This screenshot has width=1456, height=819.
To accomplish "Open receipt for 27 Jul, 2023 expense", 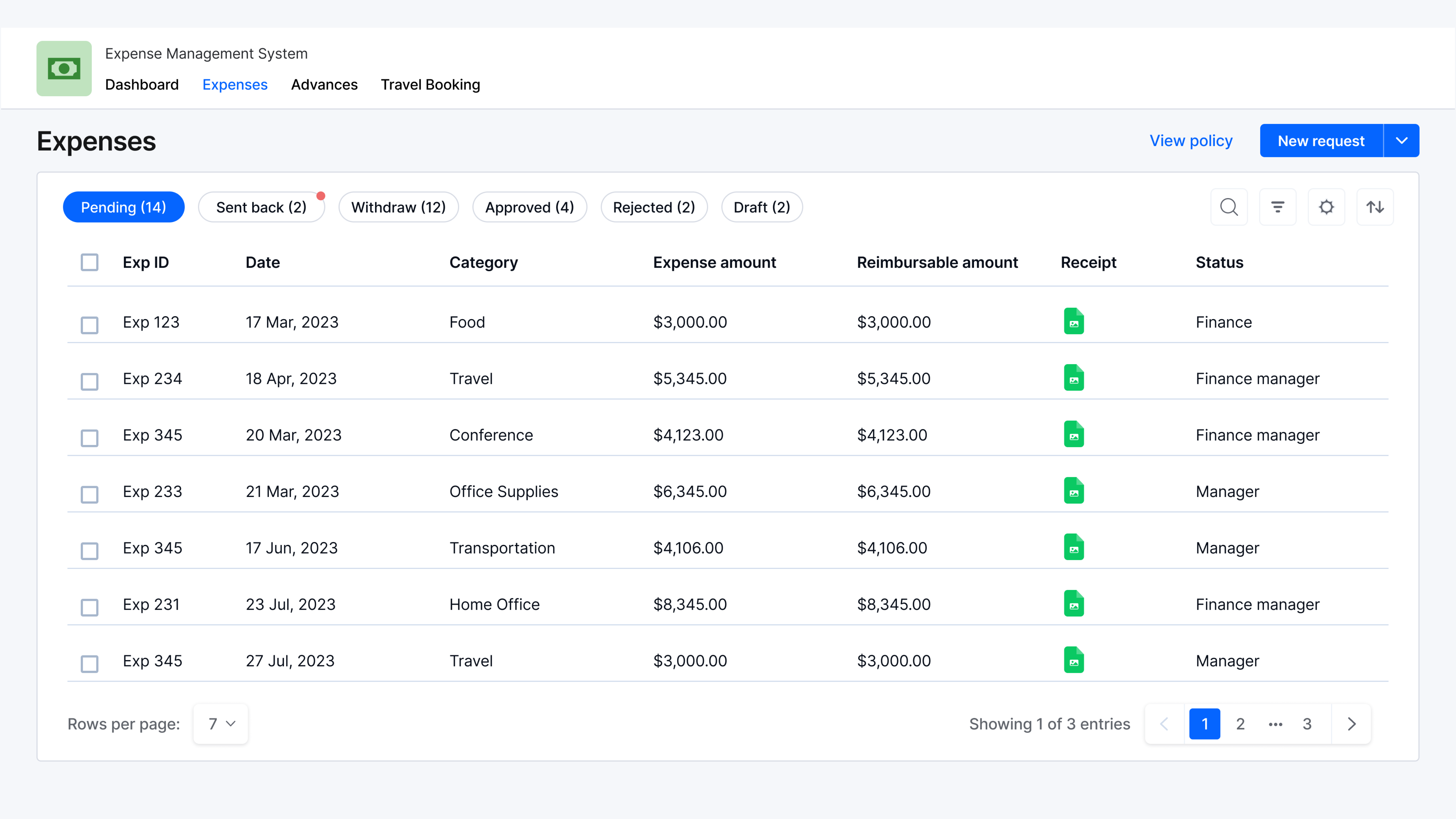I will pos(1073,660).
